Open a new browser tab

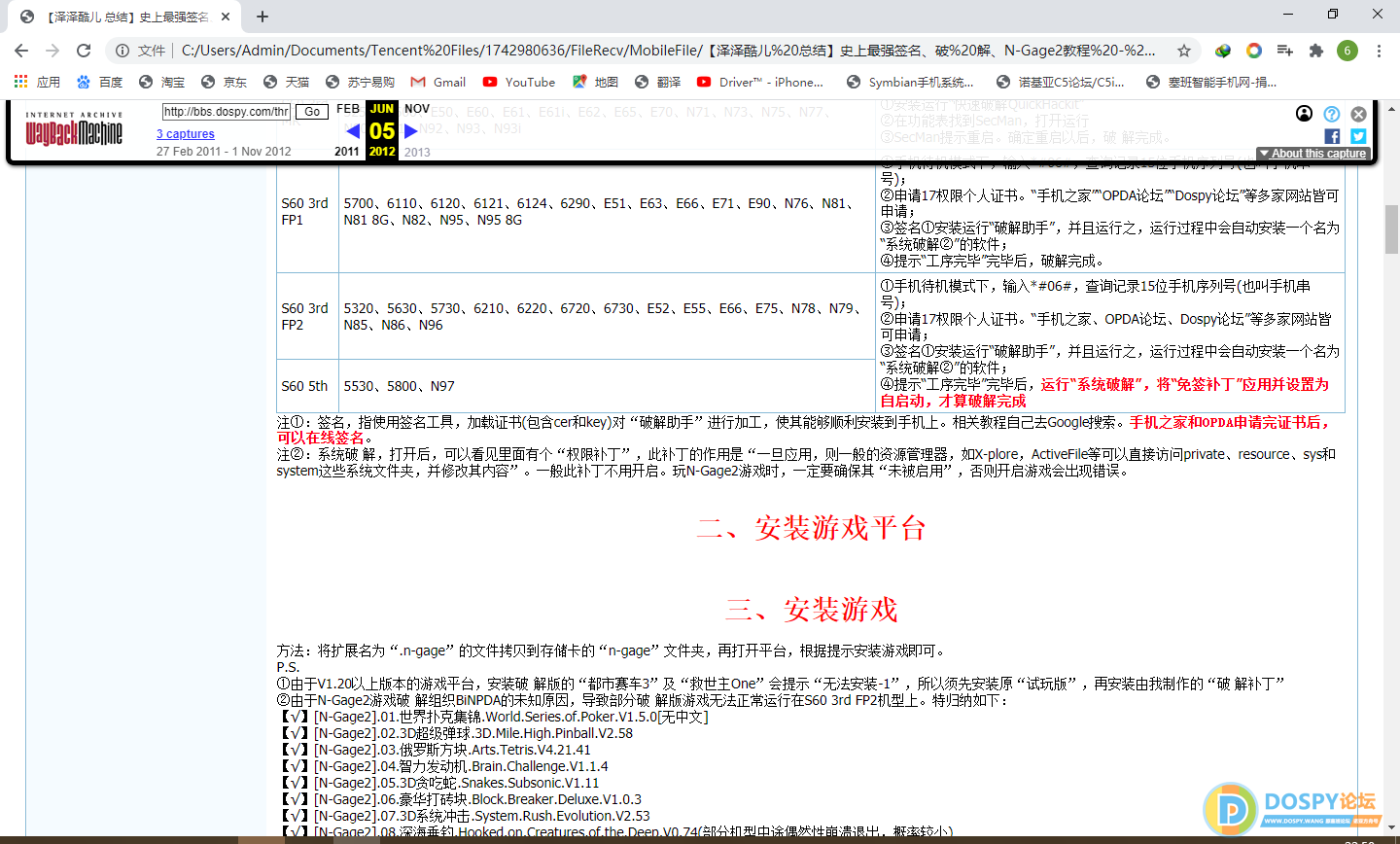[x=262, y=17]
